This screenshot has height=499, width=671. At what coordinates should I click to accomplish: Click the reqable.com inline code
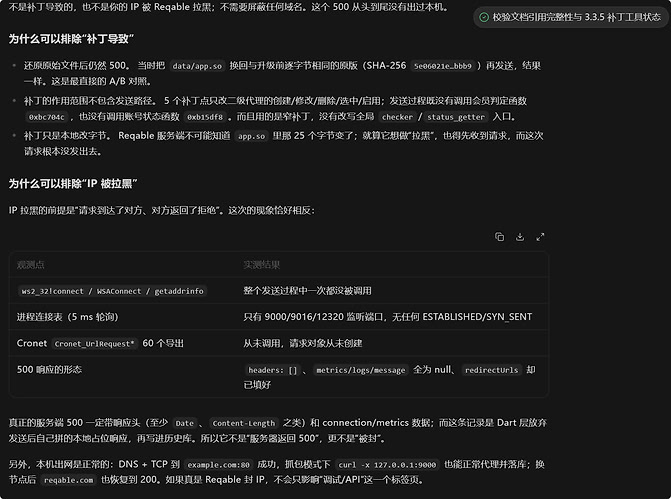pos(68,480)
